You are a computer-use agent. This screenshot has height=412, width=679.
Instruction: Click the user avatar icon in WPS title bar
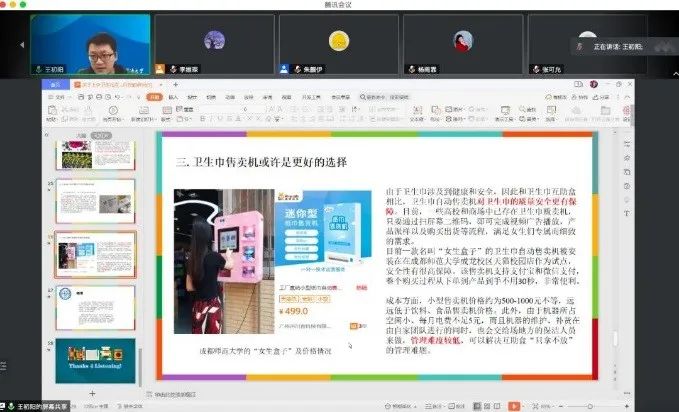point(594,84)
